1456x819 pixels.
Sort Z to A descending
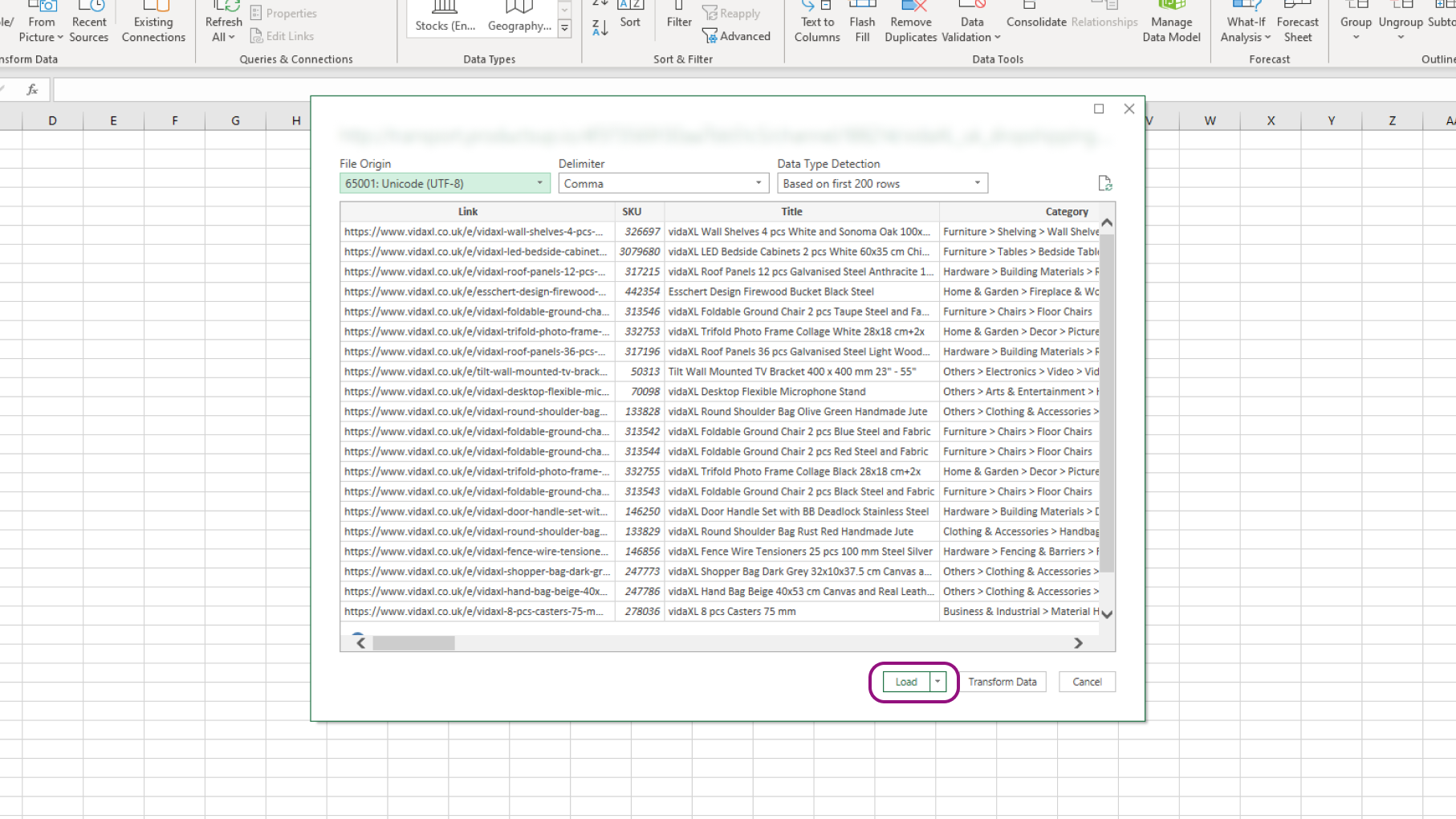tap(600, 28)
